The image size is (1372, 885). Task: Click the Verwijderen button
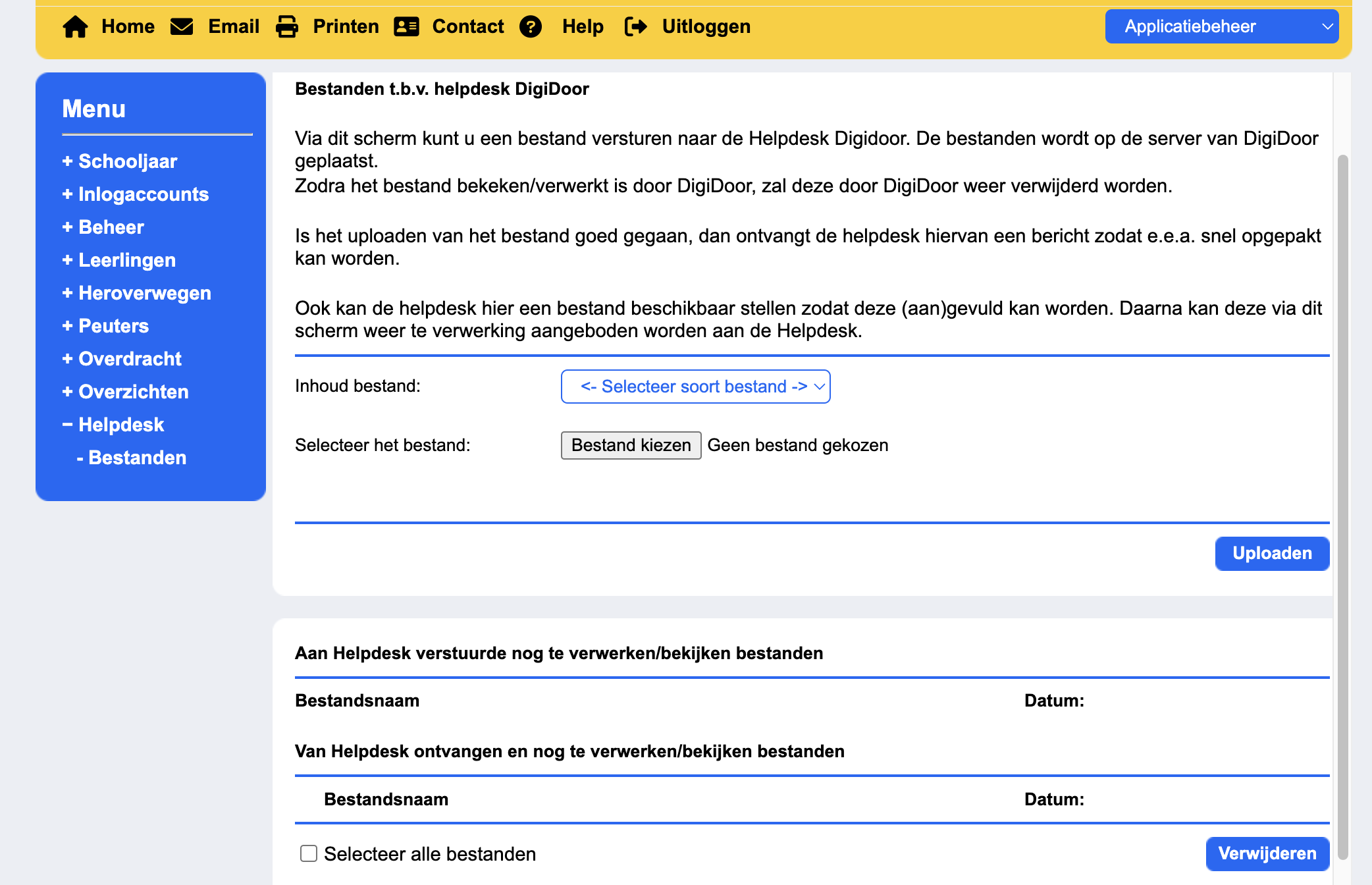(x=1267, y=854)
